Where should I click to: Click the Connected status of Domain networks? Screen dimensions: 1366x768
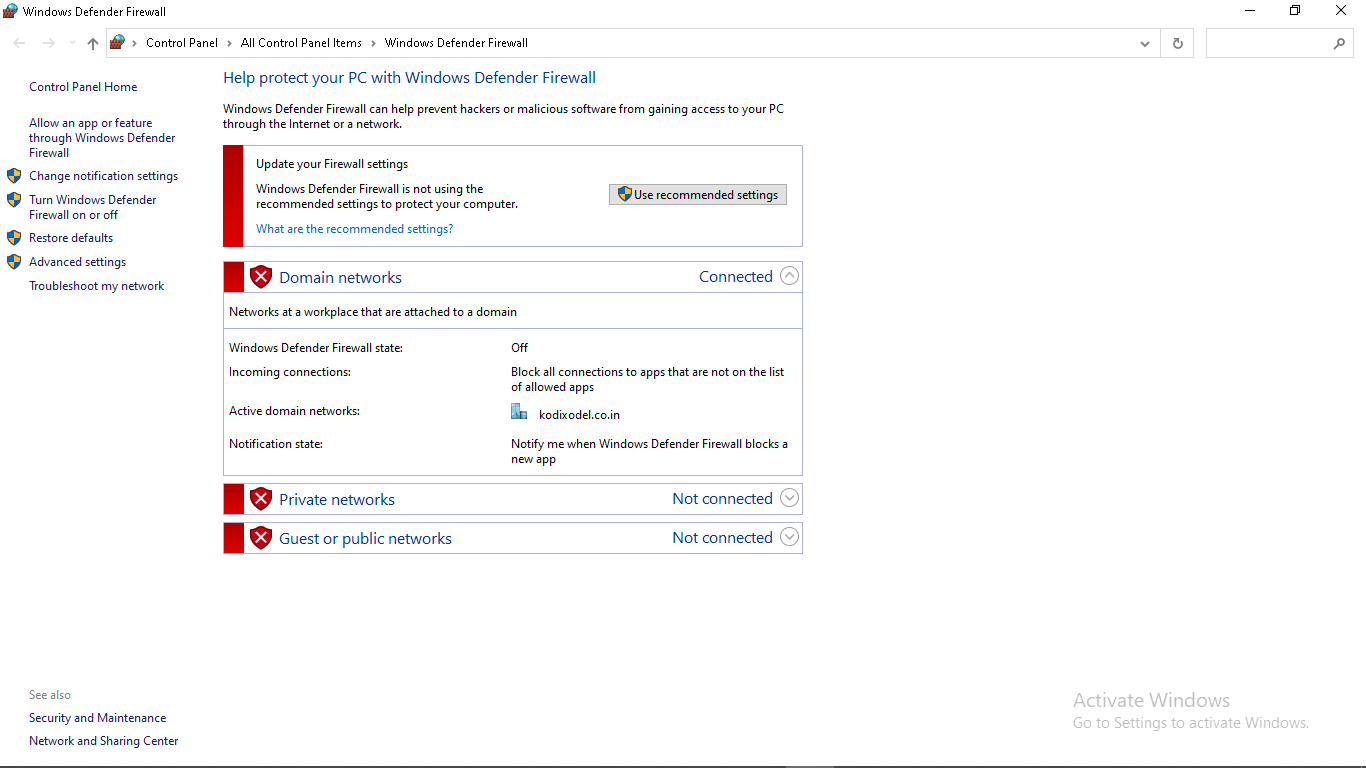pyautogui.click(x=736, y=277)
